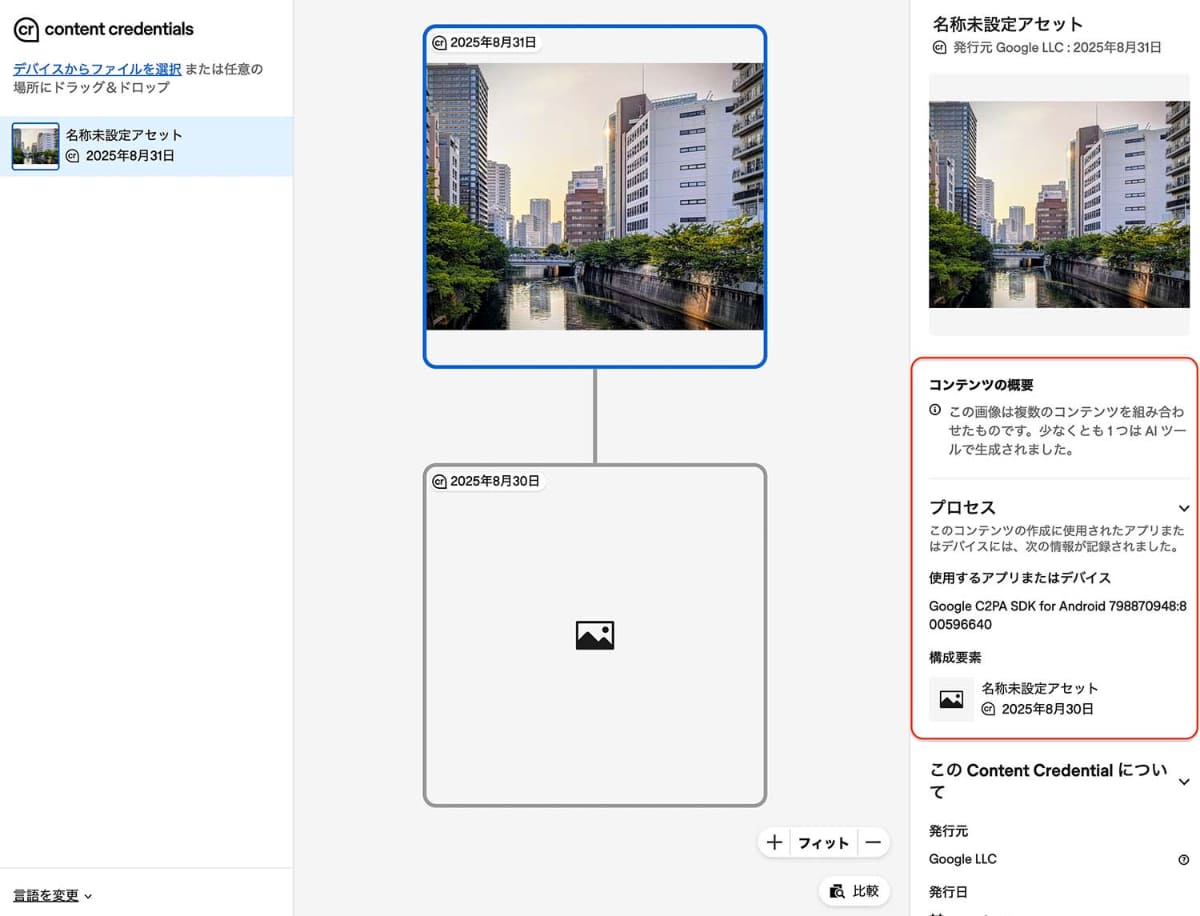1200x916 pixels.
Task: Zoom in with the plus icon
Action: [774, 841]
